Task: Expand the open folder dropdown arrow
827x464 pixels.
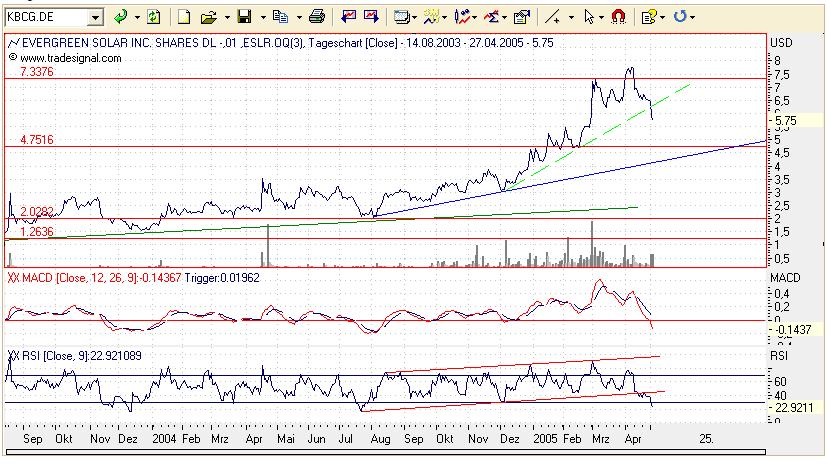Action: pyautogui.click(x=227, y=18)
